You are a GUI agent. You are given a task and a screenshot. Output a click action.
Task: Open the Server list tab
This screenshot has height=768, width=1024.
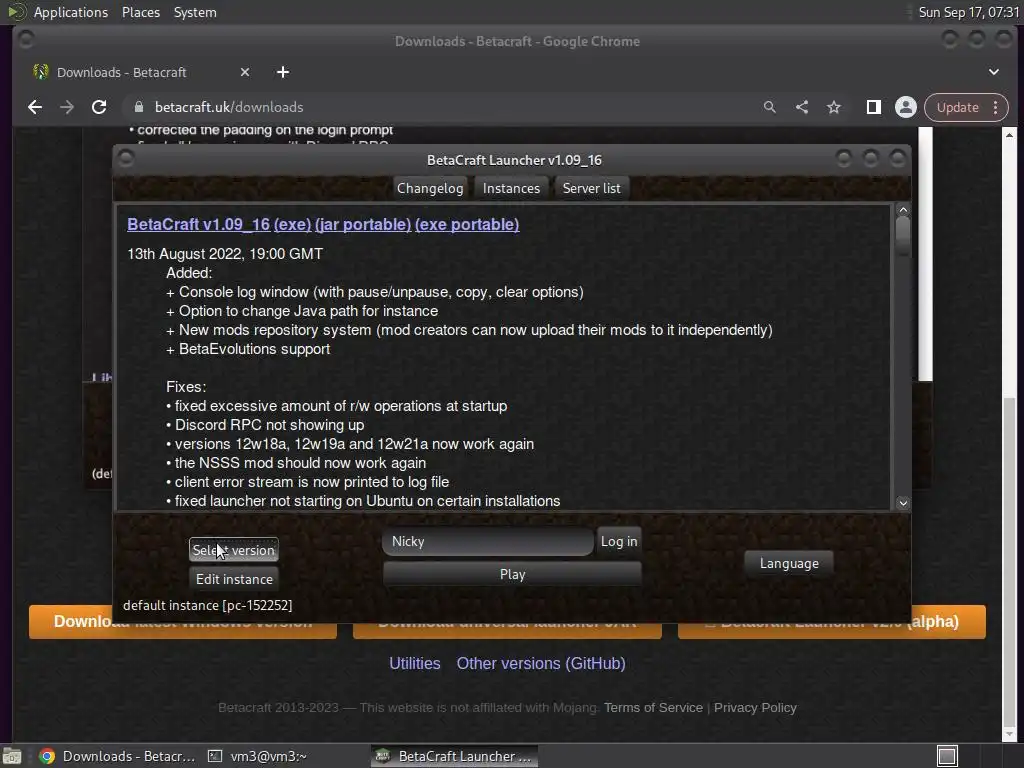[x=592, y=188]
